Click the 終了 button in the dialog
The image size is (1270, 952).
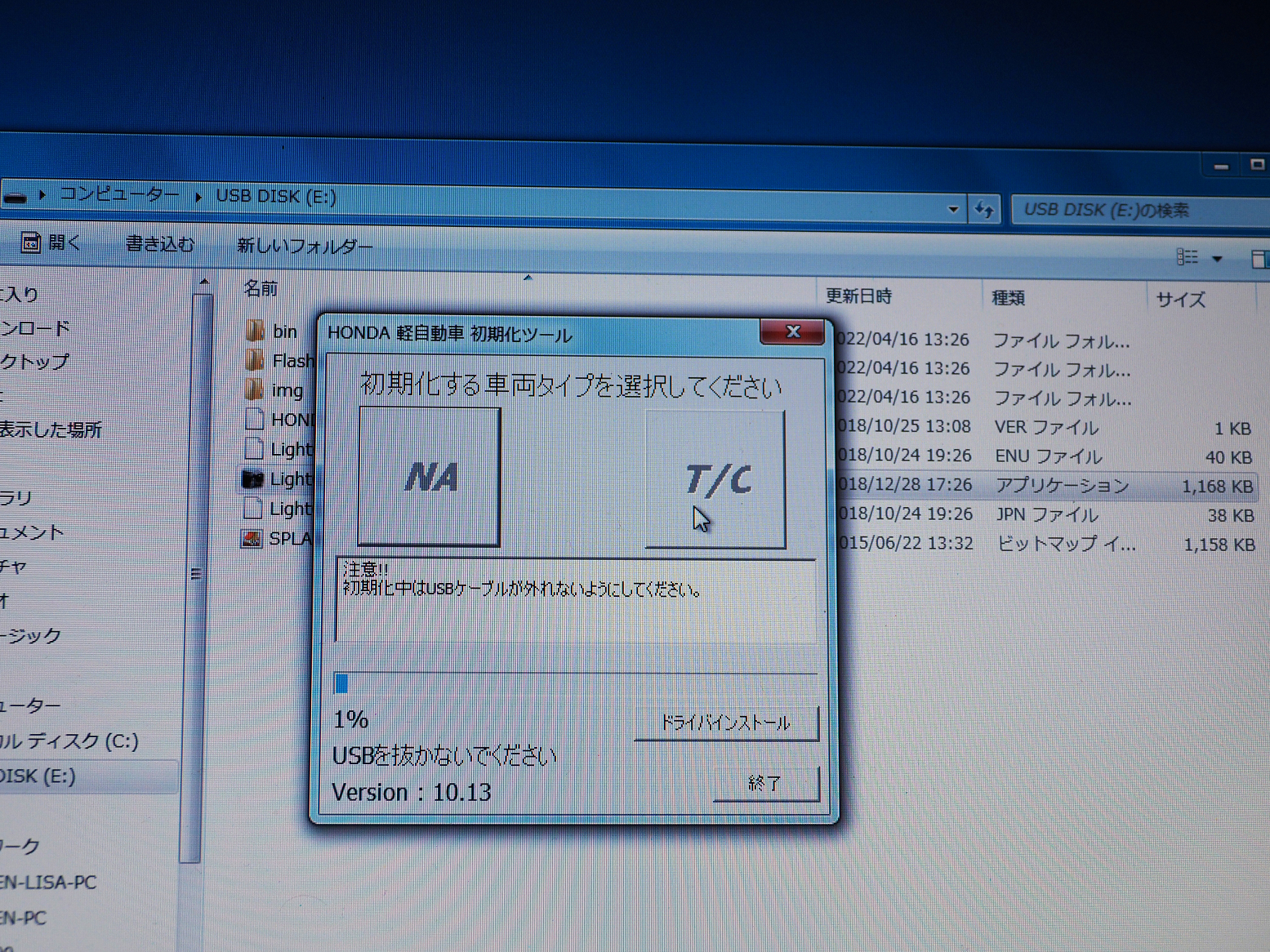click(765, 783)
